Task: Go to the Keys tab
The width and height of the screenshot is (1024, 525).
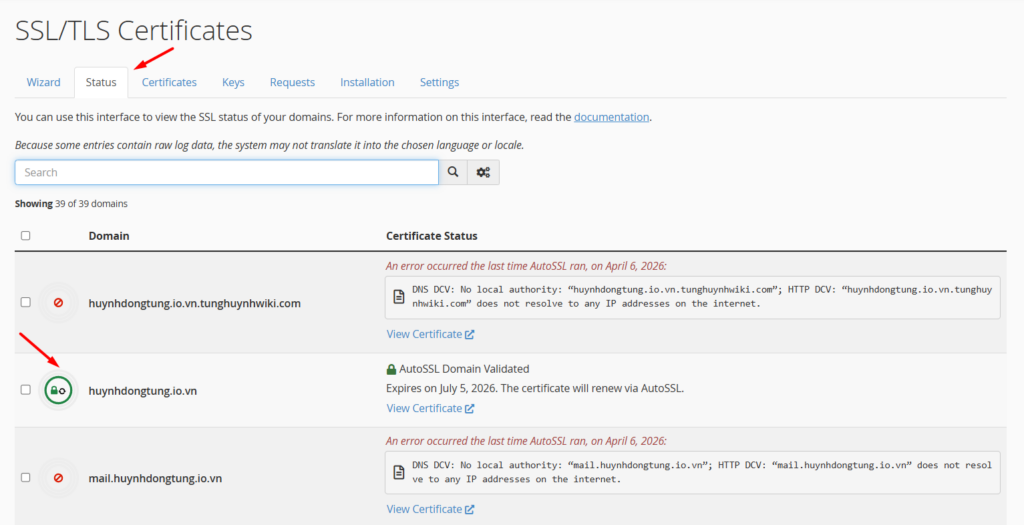Action: click(233, 82)
